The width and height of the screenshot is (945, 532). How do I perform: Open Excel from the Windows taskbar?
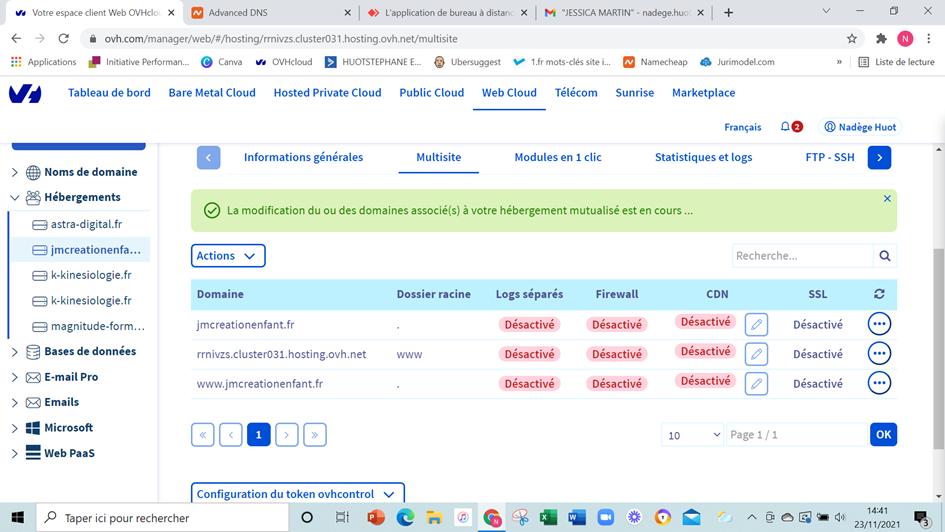coord(548,517)
